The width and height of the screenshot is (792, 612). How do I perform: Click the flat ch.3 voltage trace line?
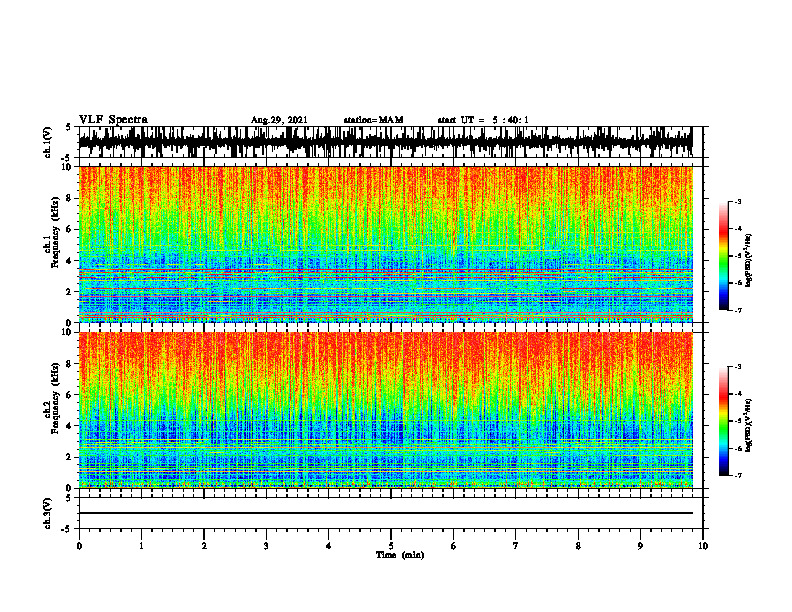385,513
